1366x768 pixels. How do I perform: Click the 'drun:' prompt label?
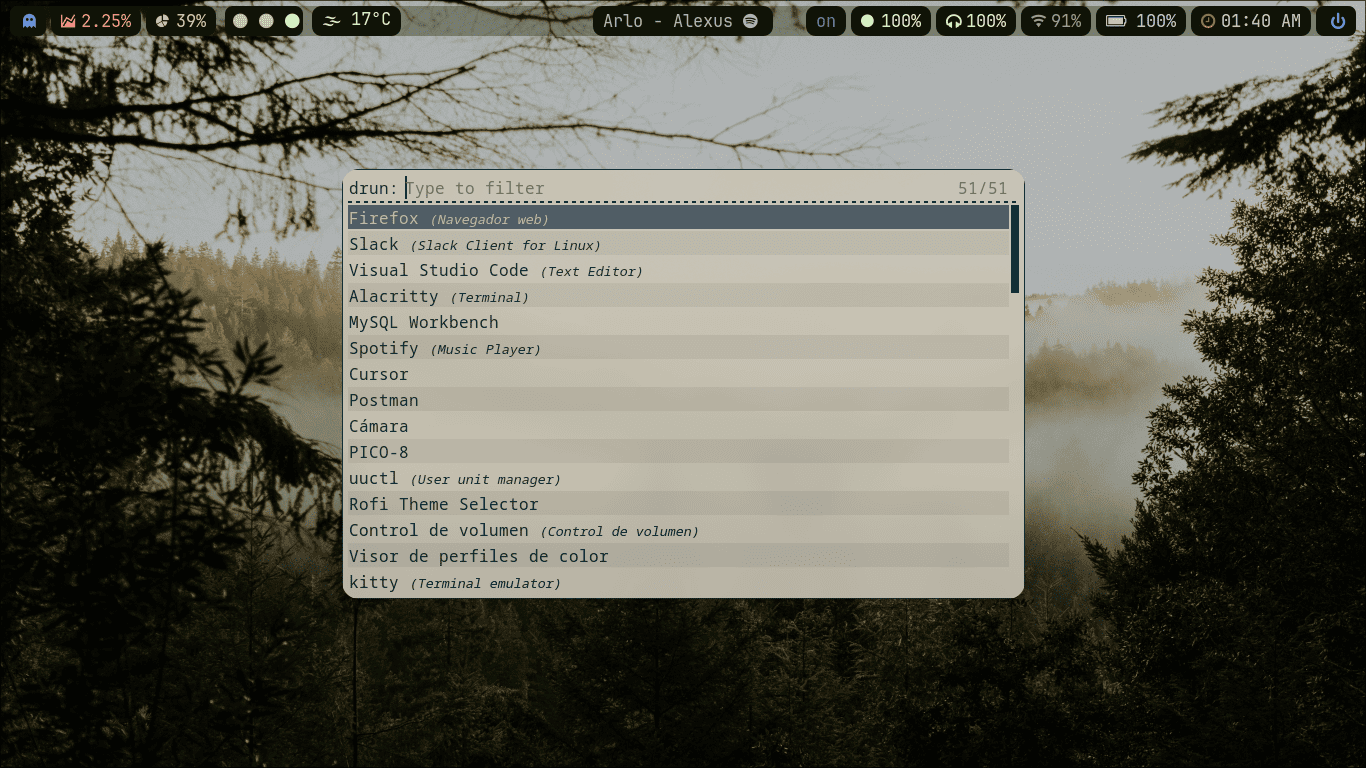pos(373,188)
